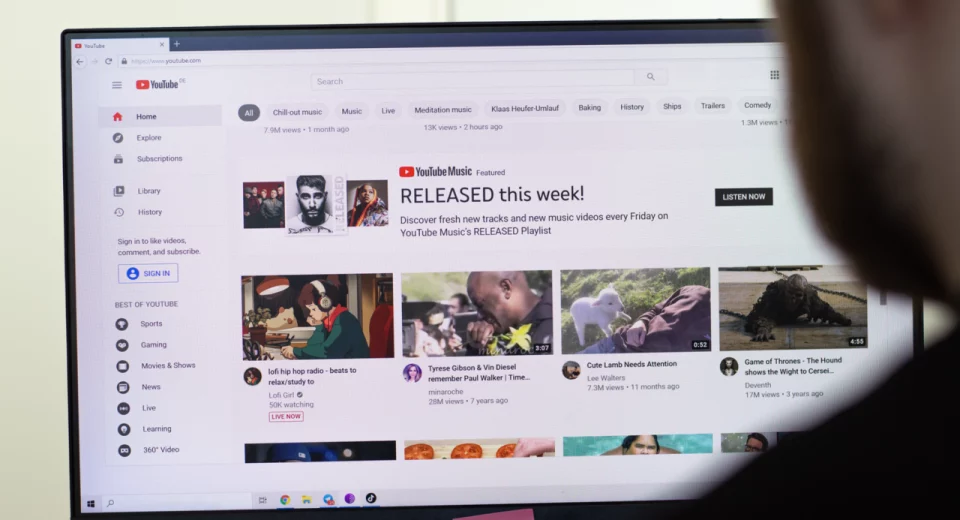Click the Subscriptions sidebar icon
Viewport: 960px width, 520px height.
(x=118, y=159)
